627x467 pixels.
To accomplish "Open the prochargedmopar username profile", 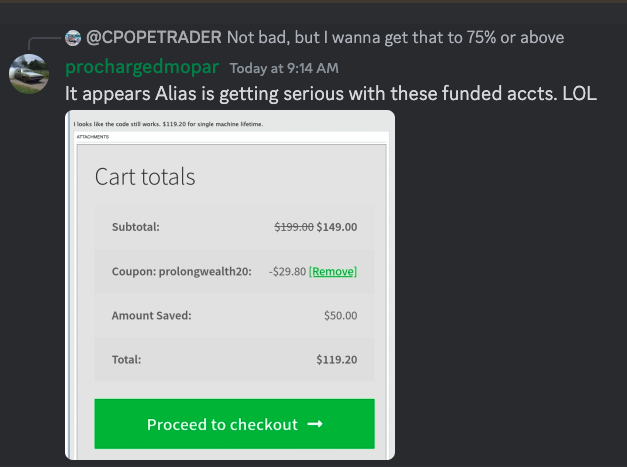I will [x=143, y=68].
